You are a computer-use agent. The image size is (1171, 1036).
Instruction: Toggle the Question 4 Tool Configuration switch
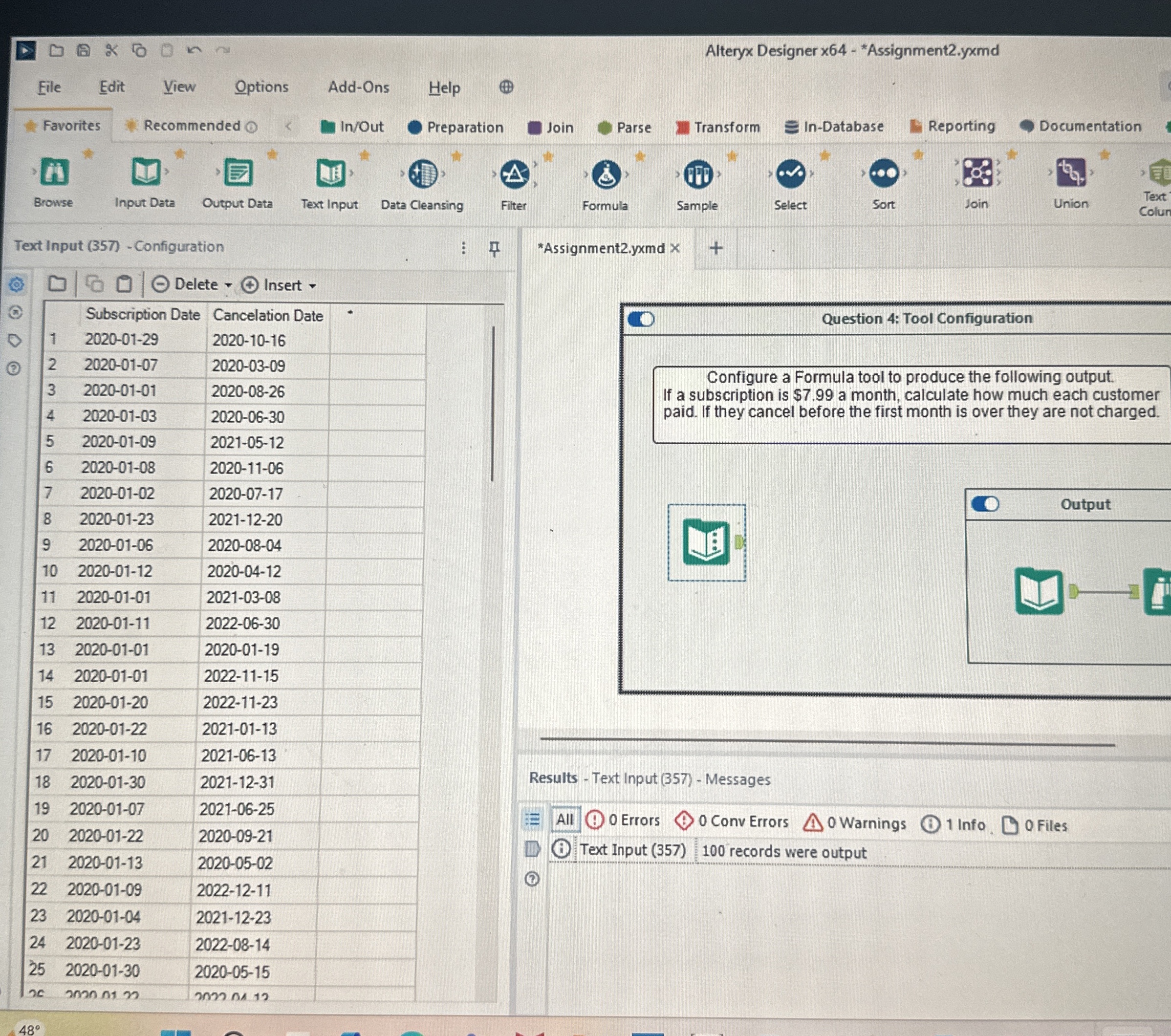642,319
